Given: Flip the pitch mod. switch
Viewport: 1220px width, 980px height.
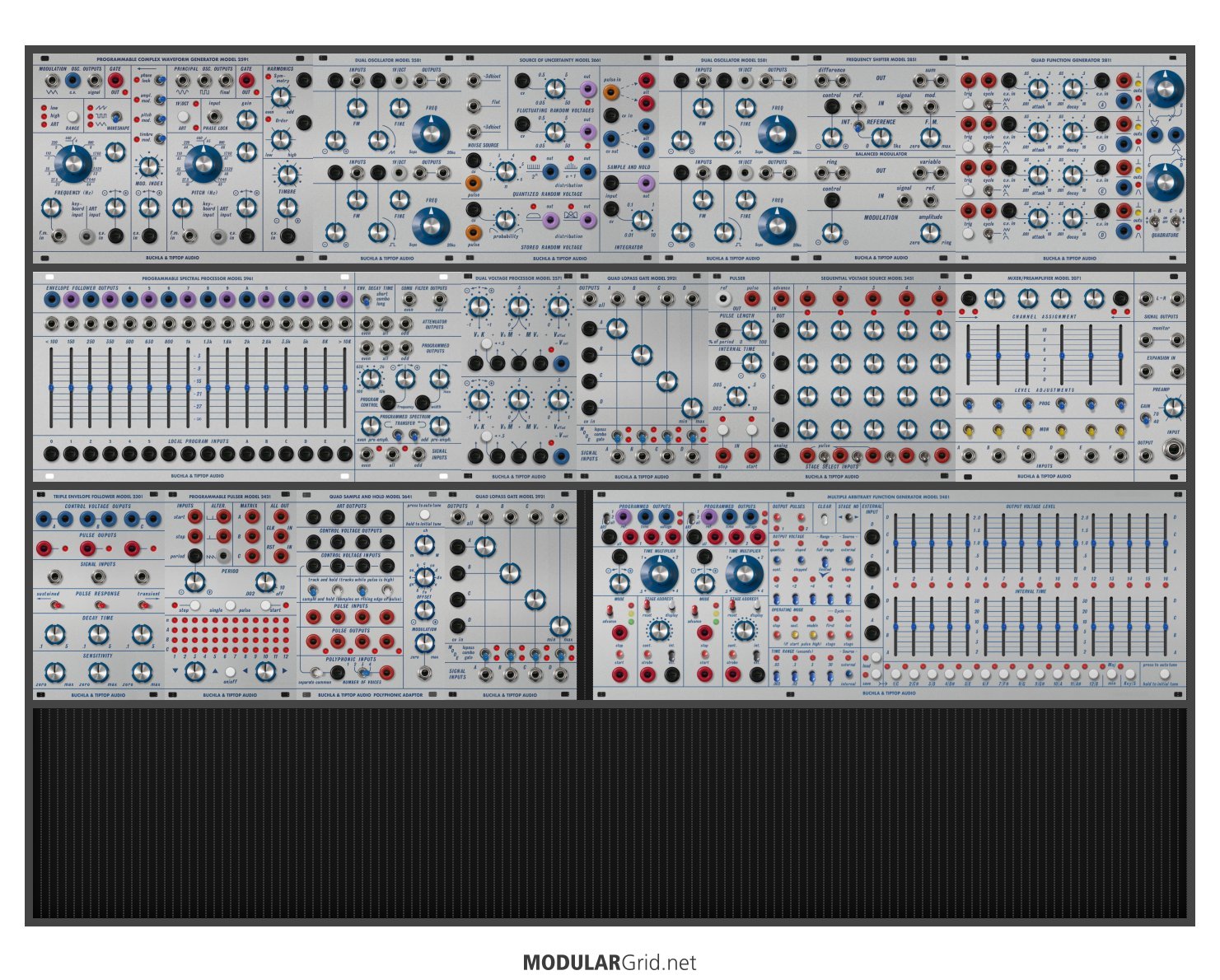Looking at the screenshot, I should tap(161, 119).
